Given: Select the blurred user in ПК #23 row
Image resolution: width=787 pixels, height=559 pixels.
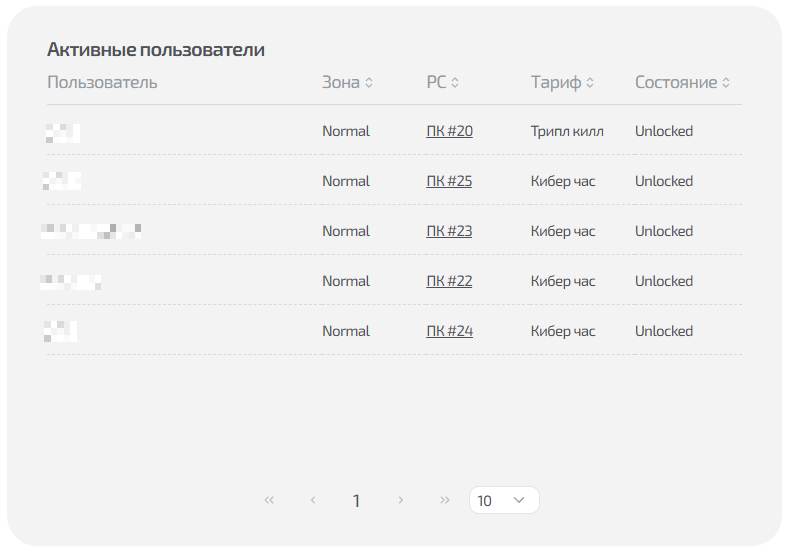Looking at the screenshot, I should (91, 231).
